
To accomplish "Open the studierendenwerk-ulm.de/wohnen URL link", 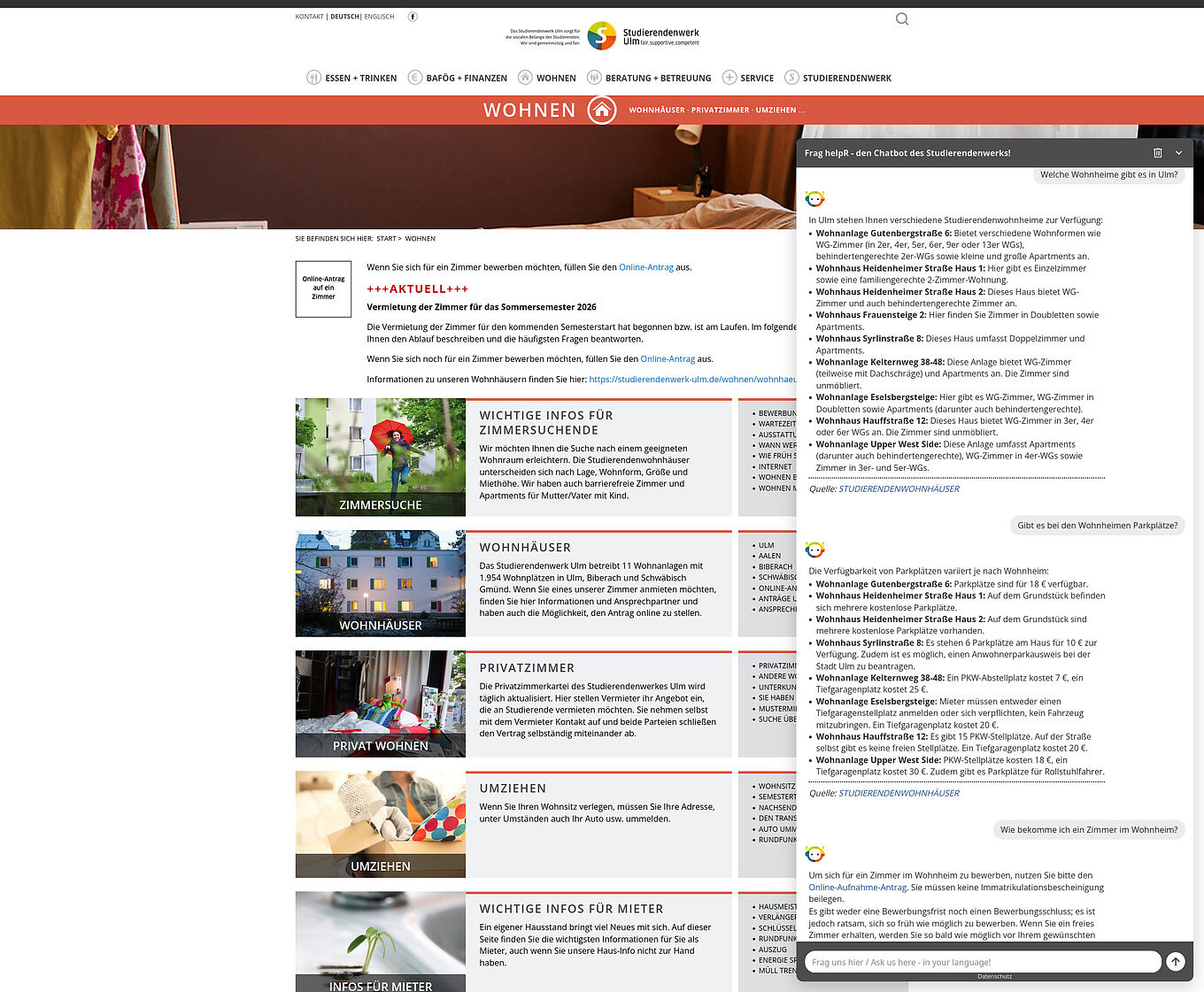I will point(692,380).
